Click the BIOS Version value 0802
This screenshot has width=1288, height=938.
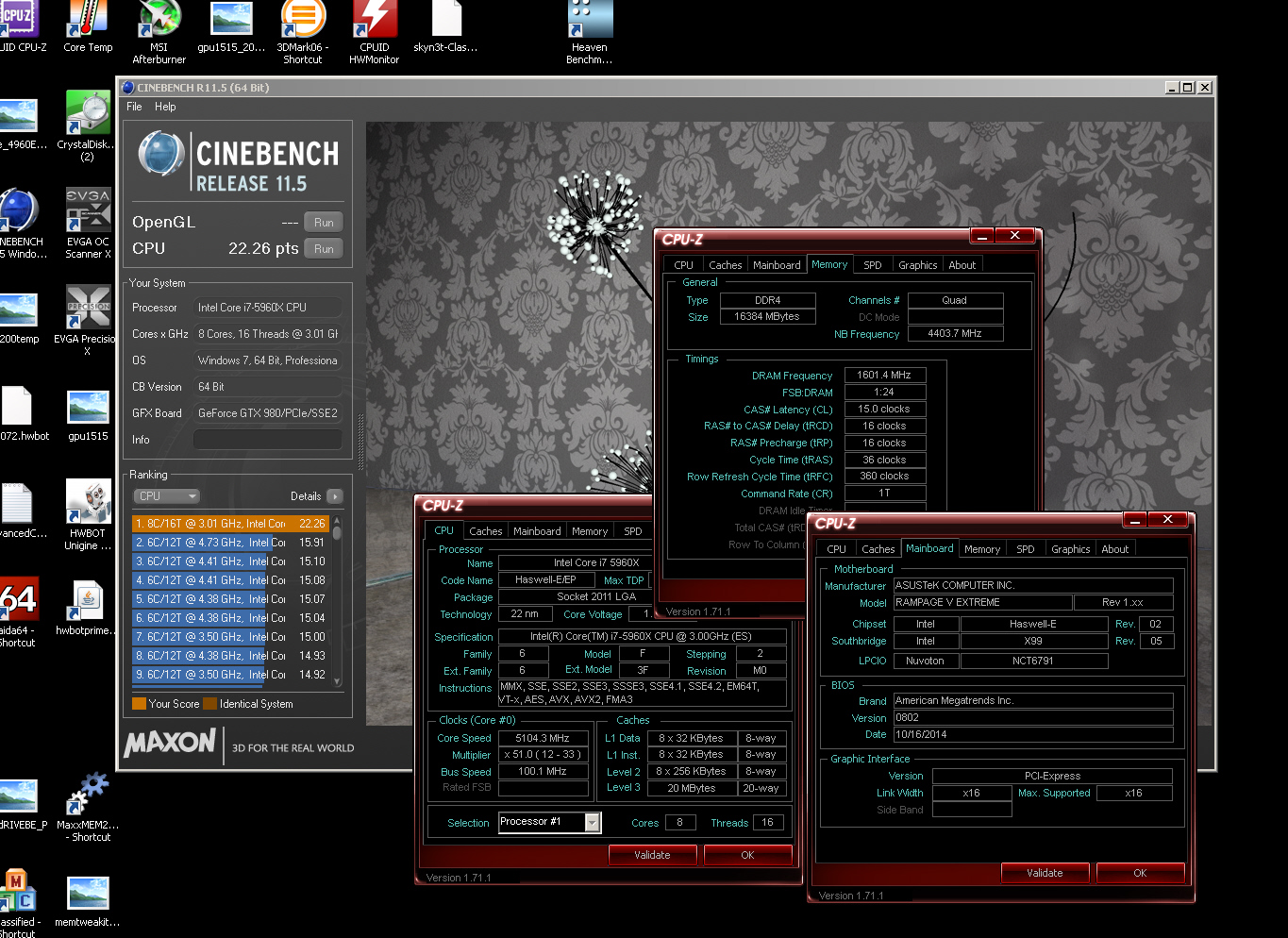(x=1033, y=717)
